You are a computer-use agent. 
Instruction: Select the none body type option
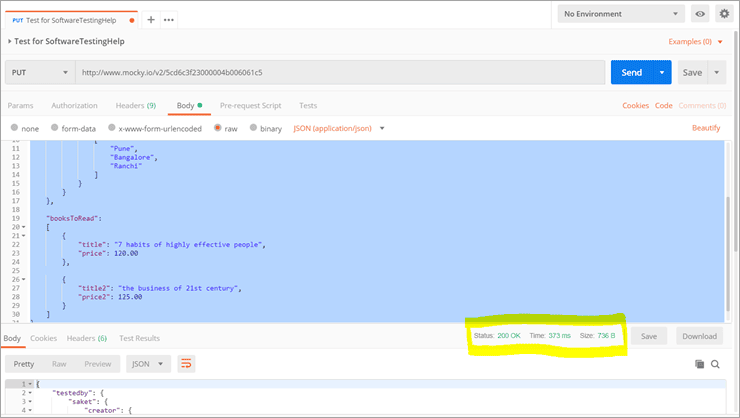[14, 128]
